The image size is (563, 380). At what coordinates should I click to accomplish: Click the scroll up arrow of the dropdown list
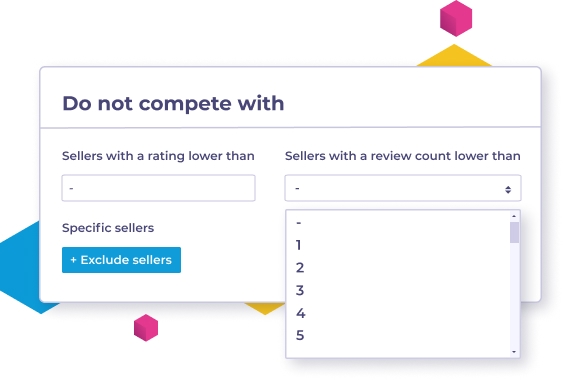coord(514,216)
